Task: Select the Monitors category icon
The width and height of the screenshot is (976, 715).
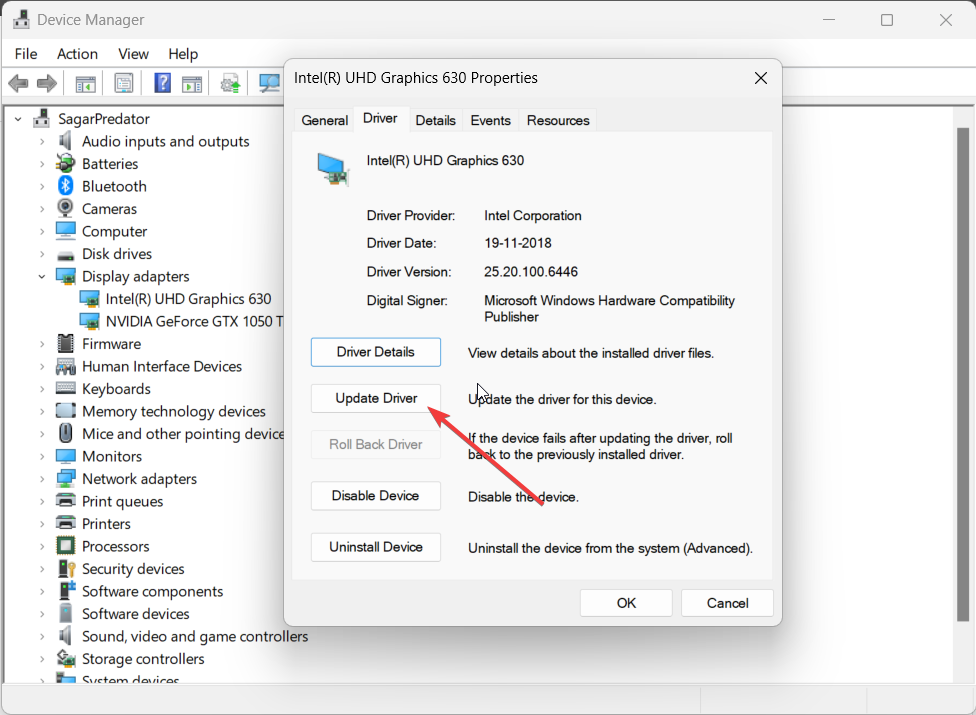Action: click(x=65, y=456)
